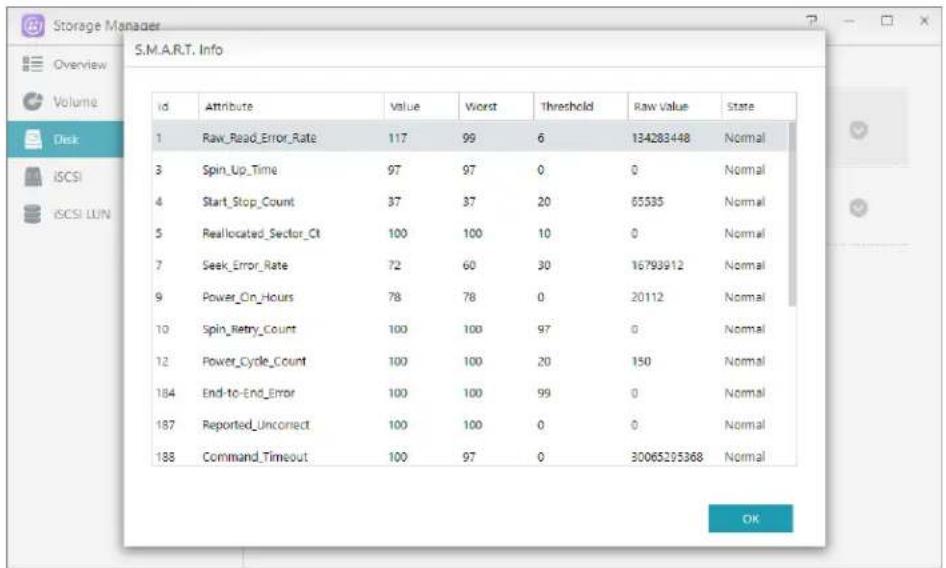The width and height of the screenshot is (946, 568).
Task: Click raw value 65535
Action: click(647, 202)
